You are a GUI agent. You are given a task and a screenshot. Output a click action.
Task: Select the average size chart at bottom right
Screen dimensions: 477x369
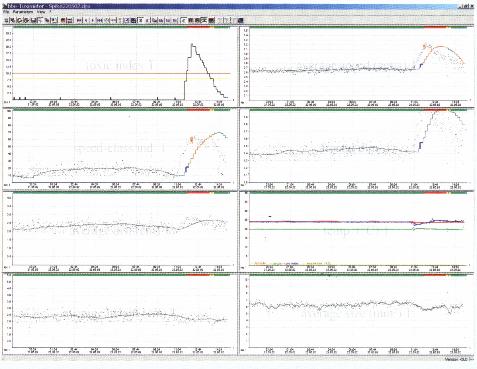coord(357,313)
